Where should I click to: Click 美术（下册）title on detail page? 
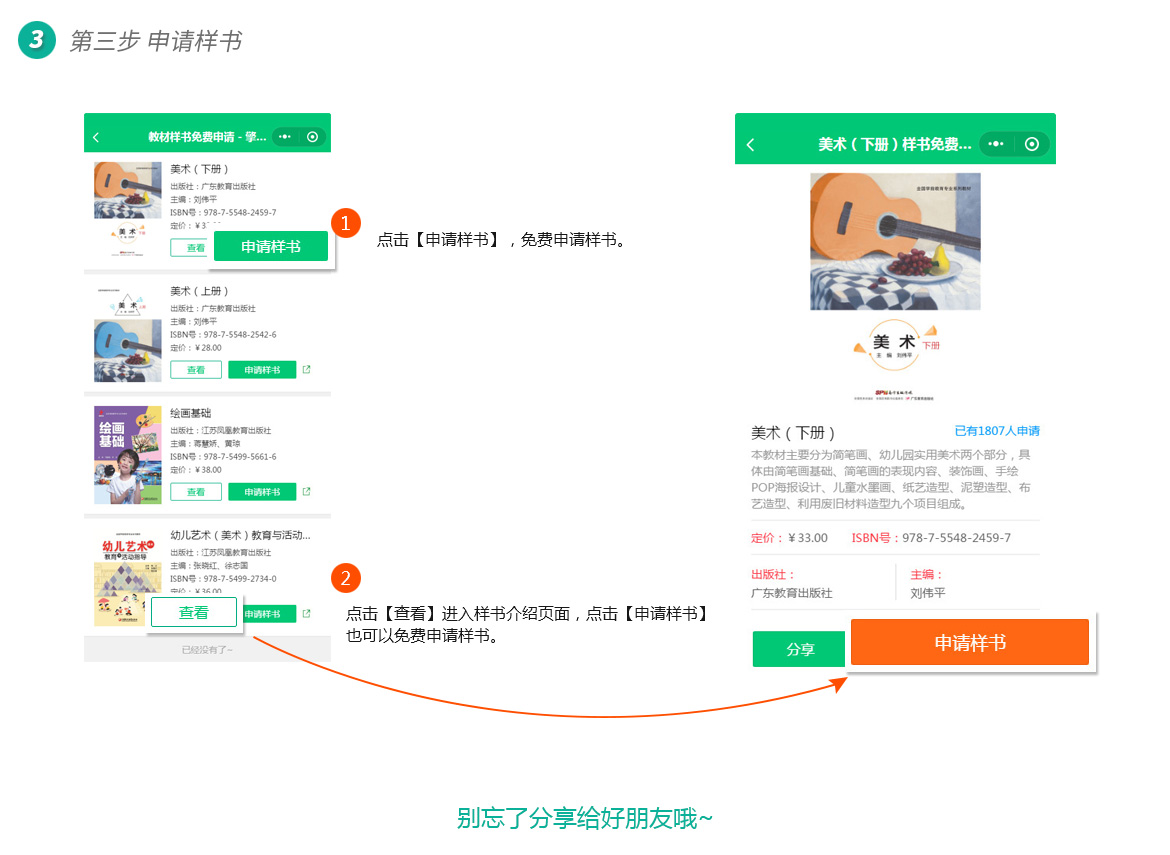(792, 433)
